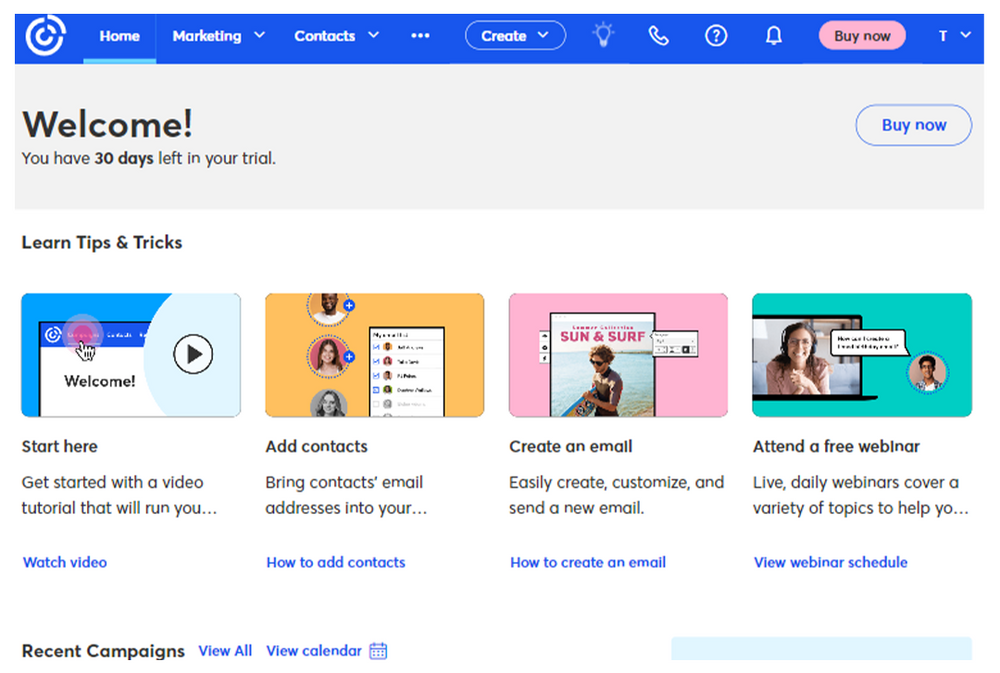Click the phone call icon
The height and width of the screenshot is (673, 1000).
pyautogui.click(x=658, y=36)
